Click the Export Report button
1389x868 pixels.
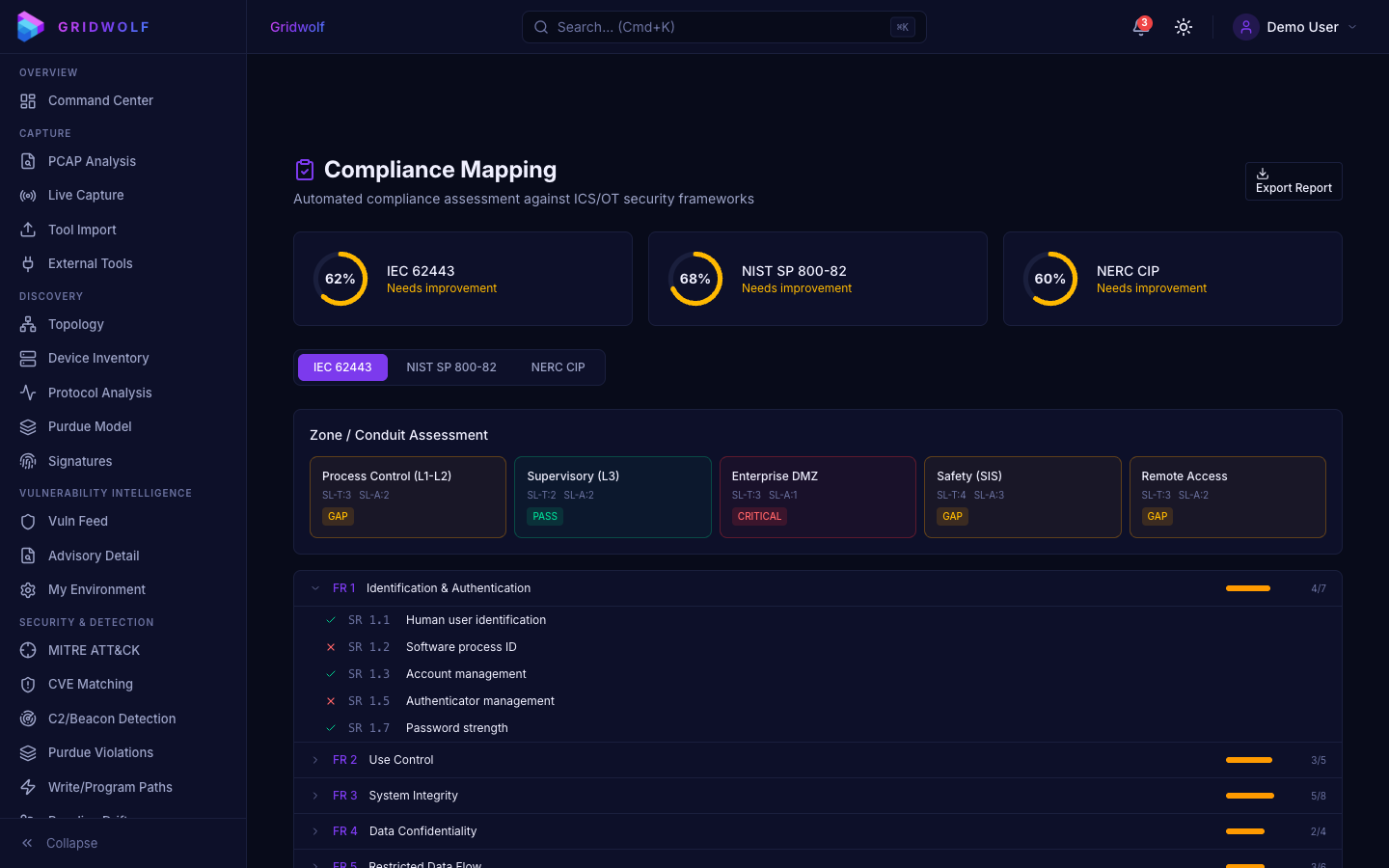tap(1294, 181)
